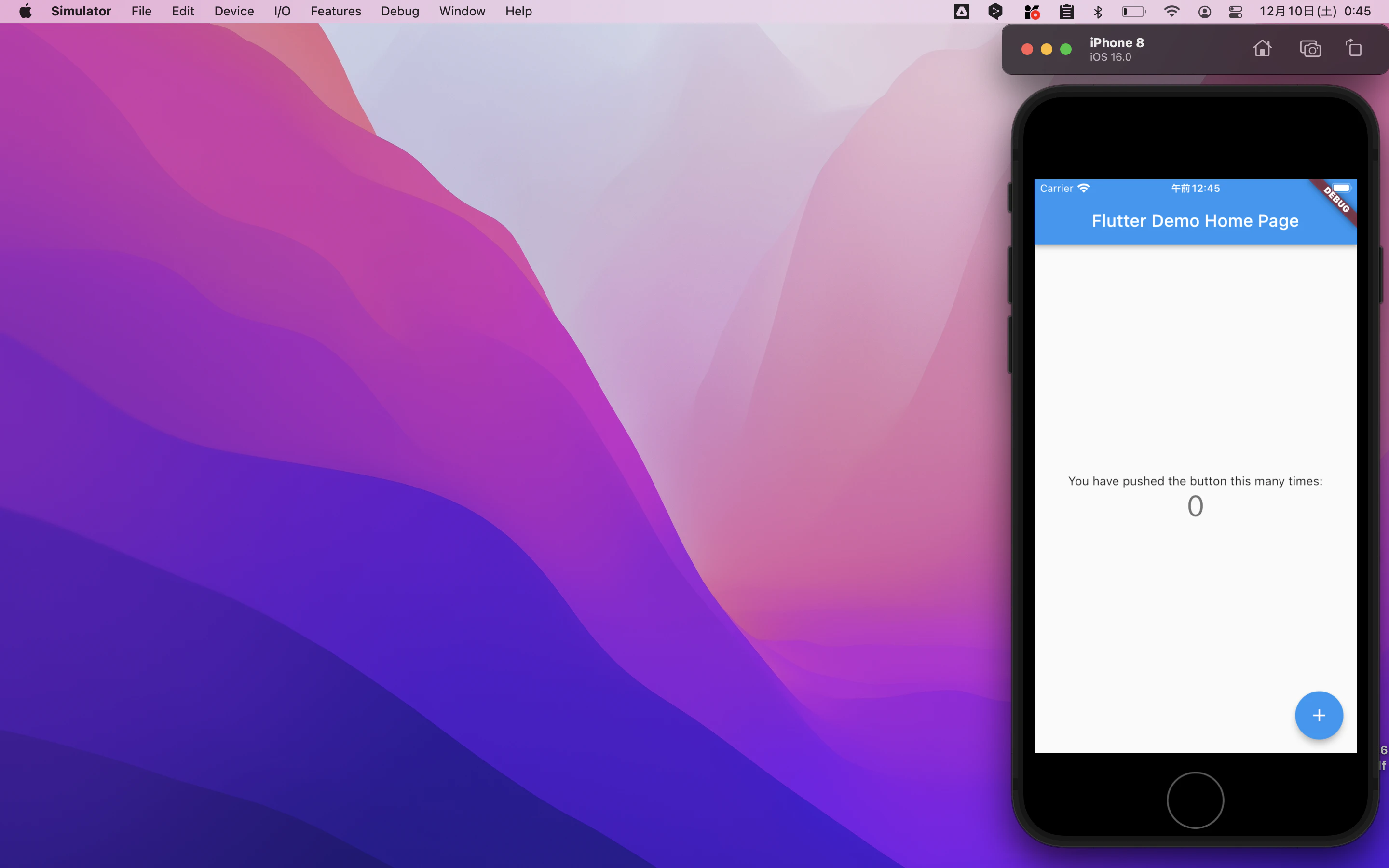Click the date and time in menu bar
1389x868 pixels.
(x=1315, y=11)
